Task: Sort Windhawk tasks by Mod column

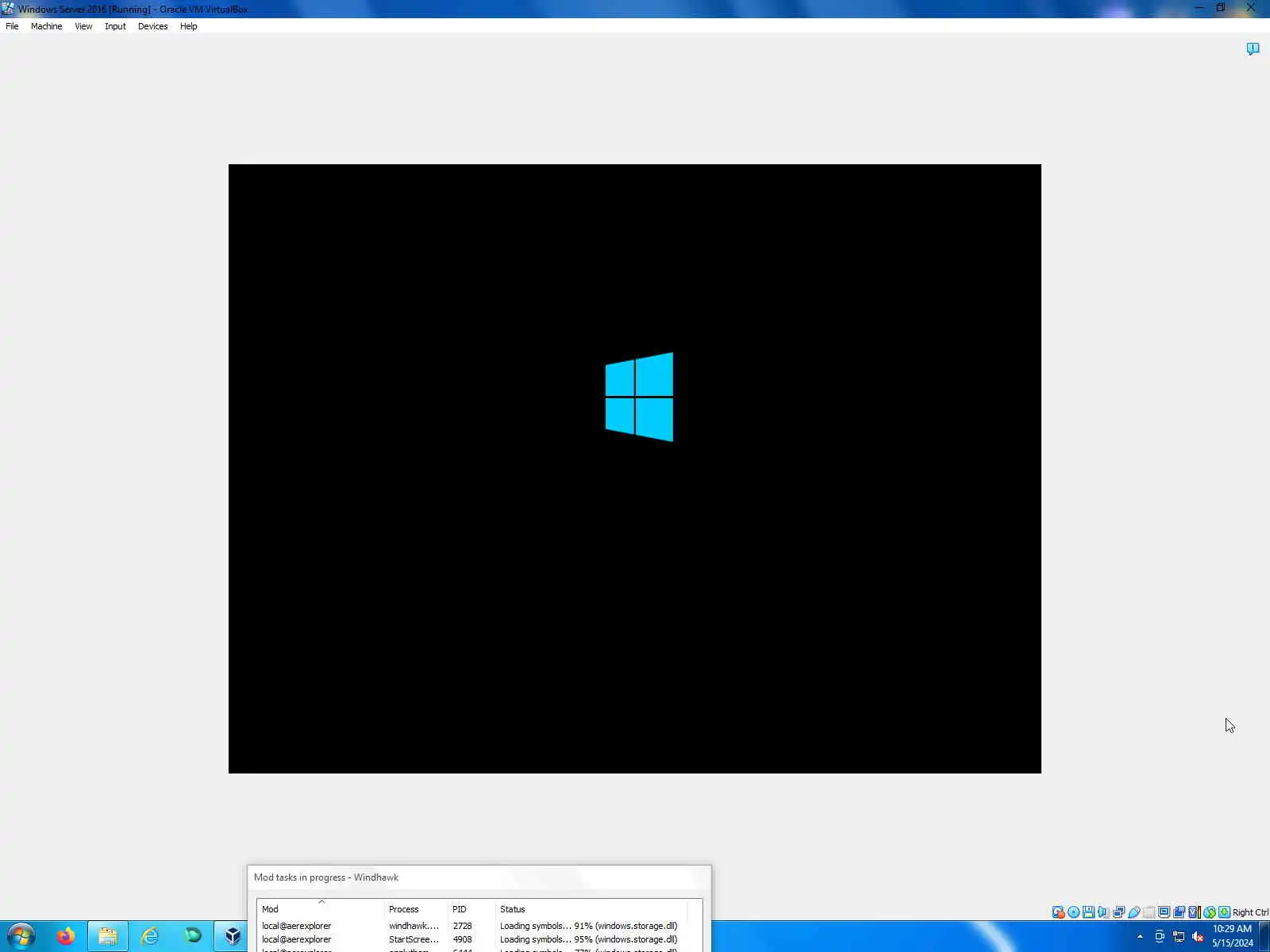Action: tap(321, 909)
